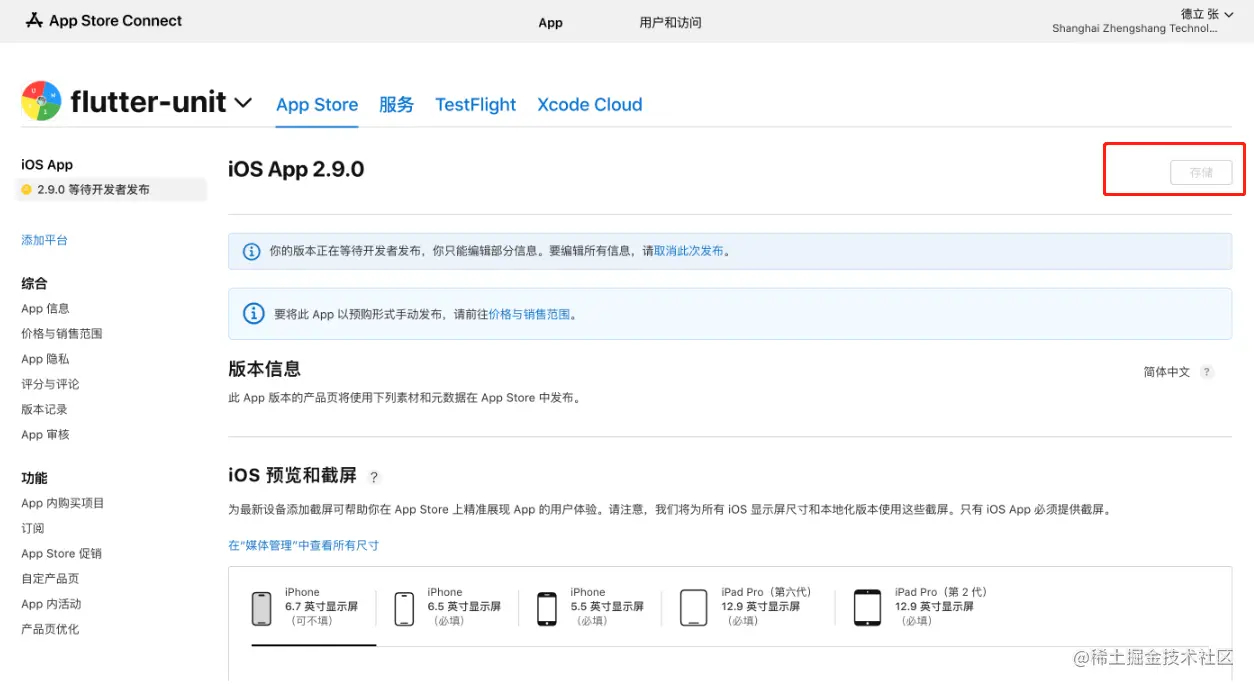The image size is (1254, 688).
Task: Open 在"媒体管理"中查看所有尺寸 link
Action: 304,545
